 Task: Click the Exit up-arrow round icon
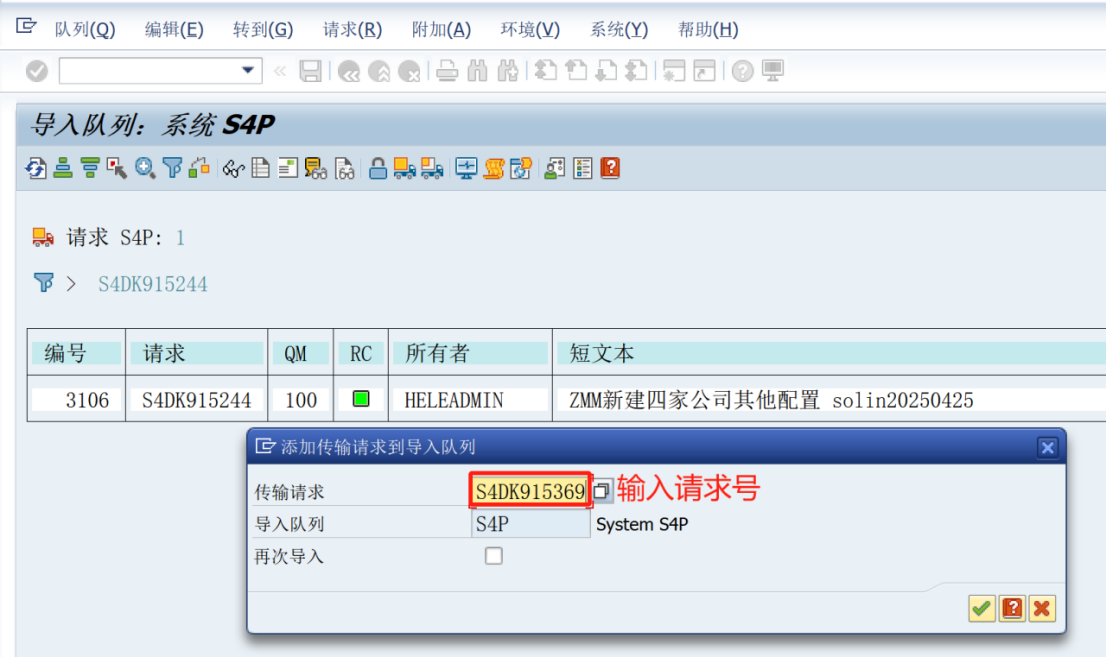[x=379, y=71]
